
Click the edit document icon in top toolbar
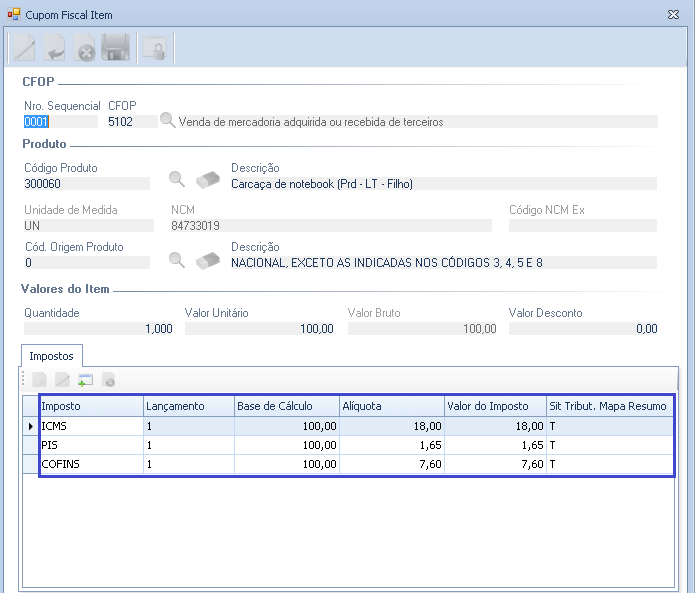pyautogui.click(x=22, y=48)
